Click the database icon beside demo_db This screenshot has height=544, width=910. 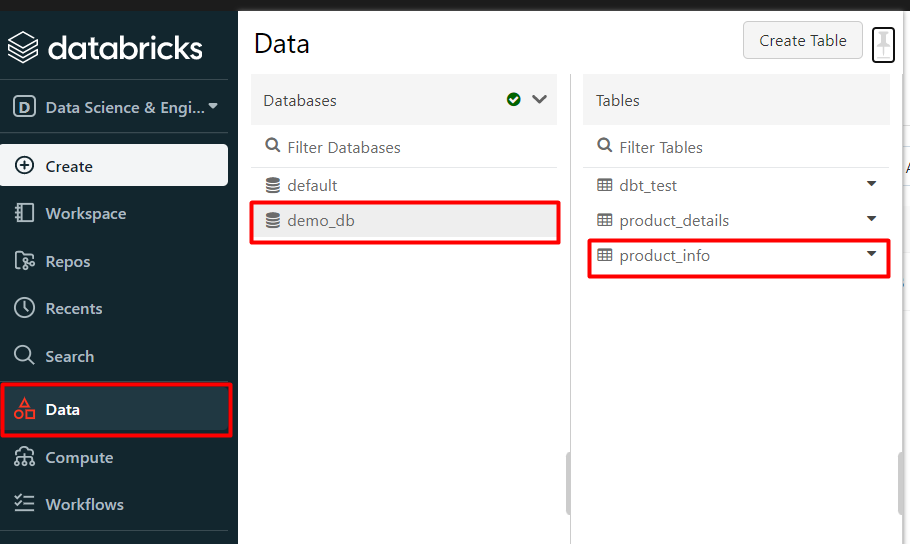[273, 220]
